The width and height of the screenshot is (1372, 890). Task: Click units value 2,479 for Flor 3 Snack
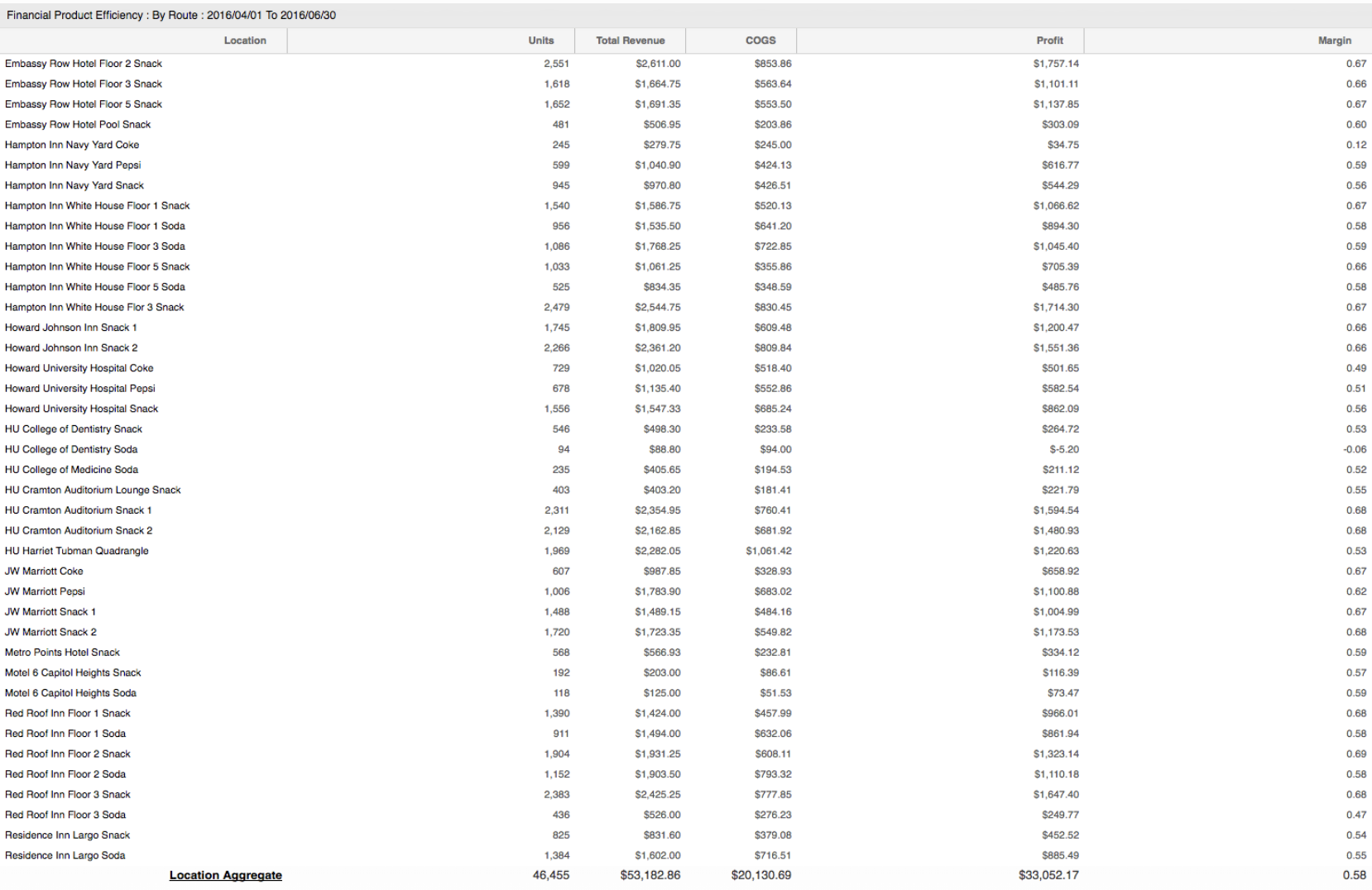coord(557,307)
